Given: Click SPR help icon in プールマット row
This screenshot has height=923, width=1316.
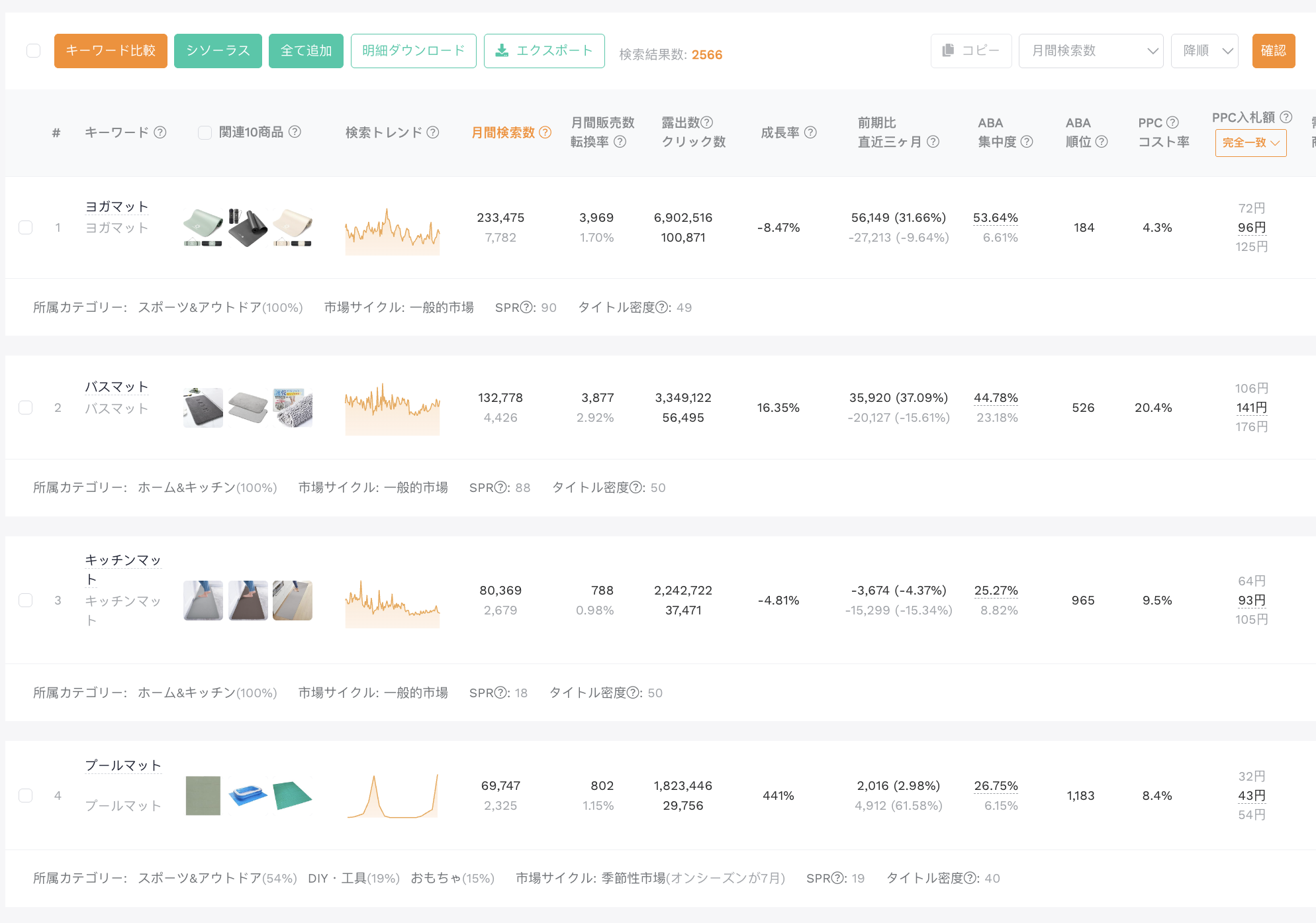Looking at the screenshot, I should tap(838, 878).
